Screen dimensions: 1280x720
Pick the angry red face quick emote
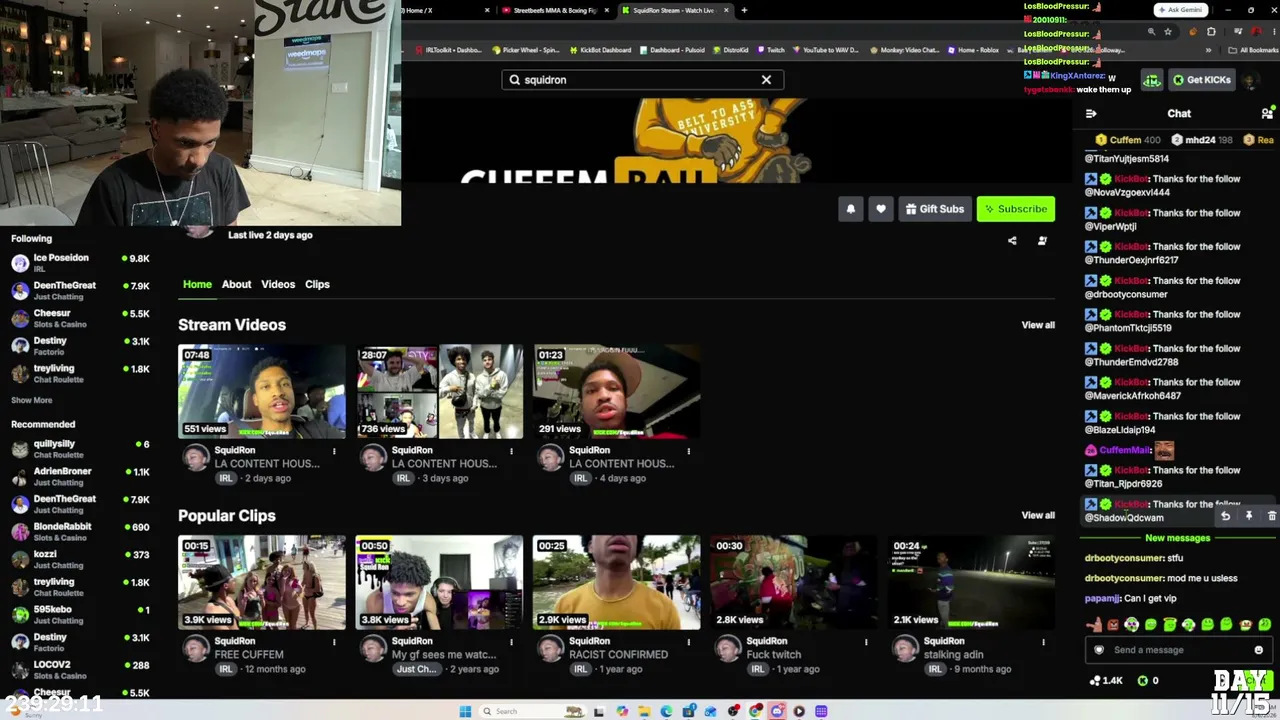click(x=1113, y=625)
